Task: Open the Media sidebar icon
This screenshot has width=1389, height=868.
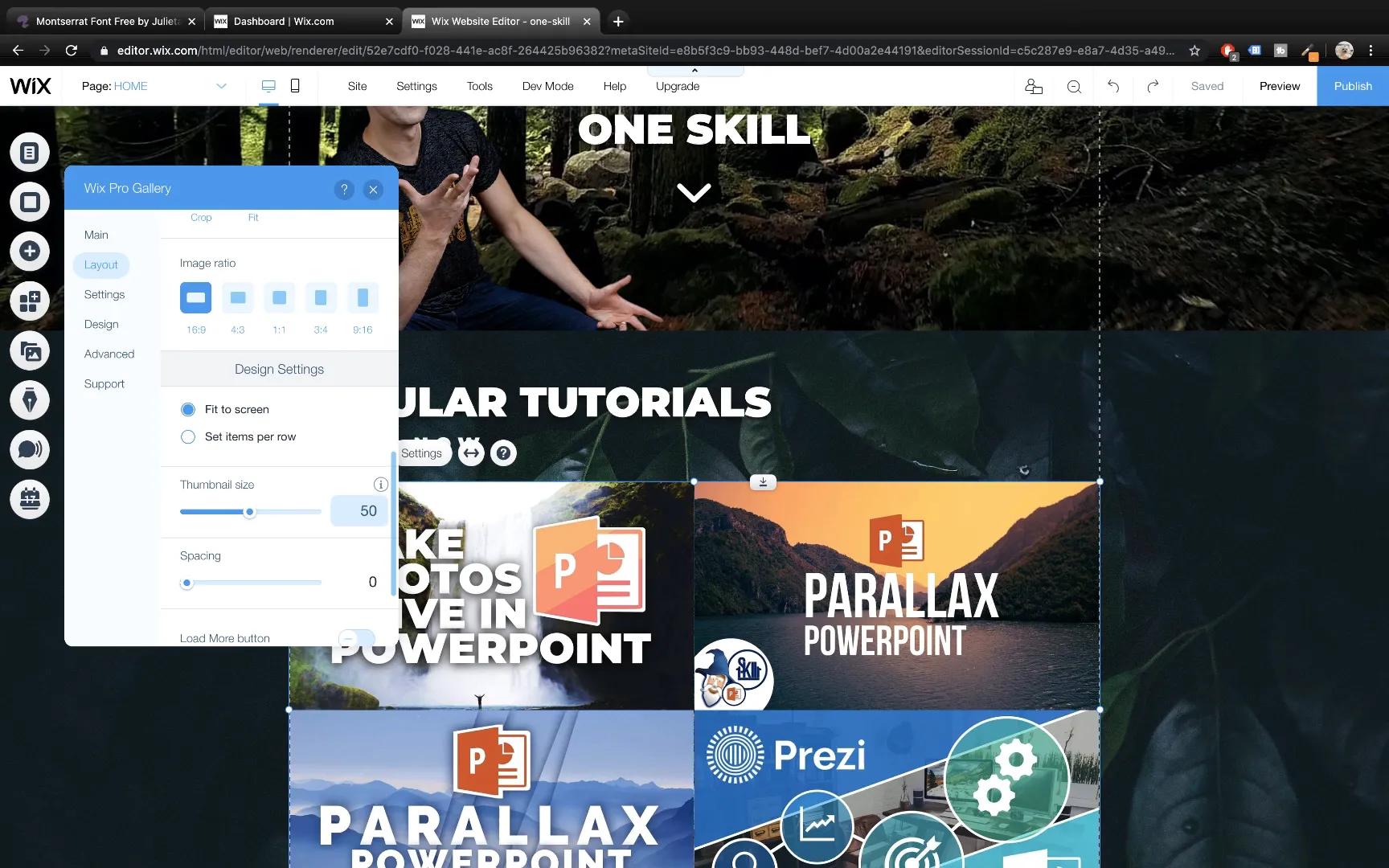Action: click(30, 351)
